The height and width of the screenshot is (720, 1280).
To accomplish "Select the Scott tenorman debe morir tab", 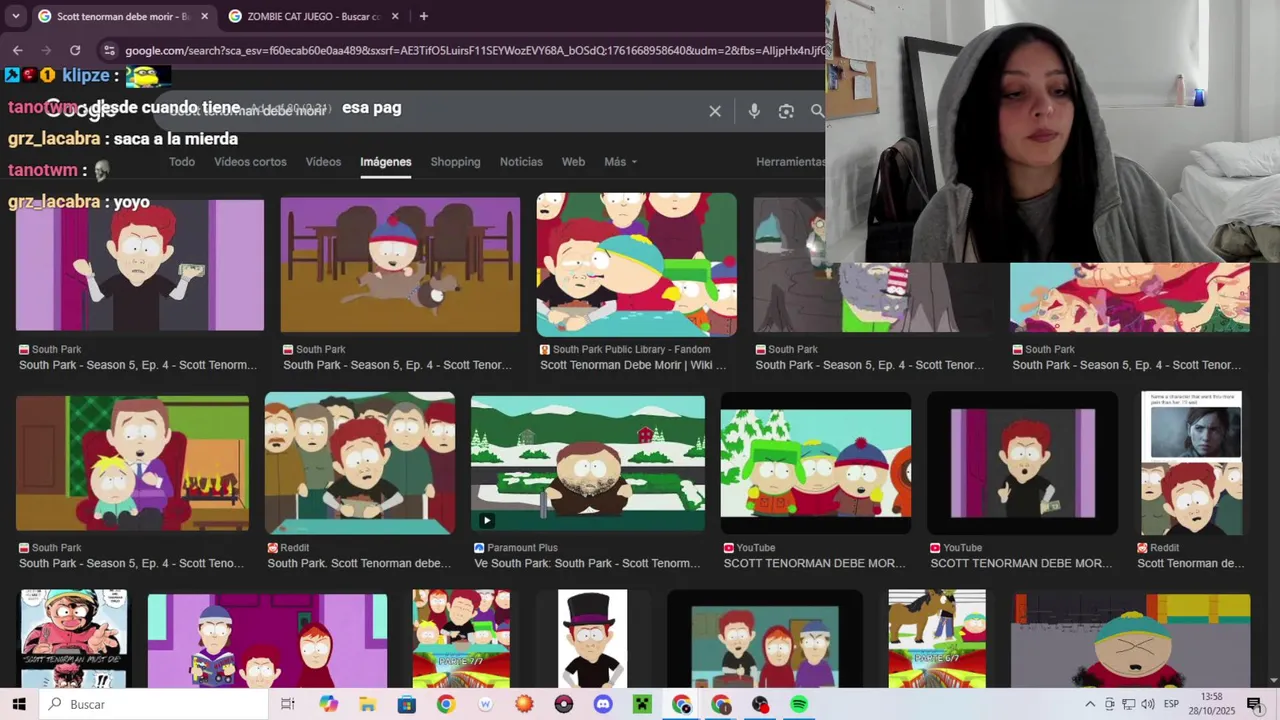I will pyautogui.click(x=122, y=16).
